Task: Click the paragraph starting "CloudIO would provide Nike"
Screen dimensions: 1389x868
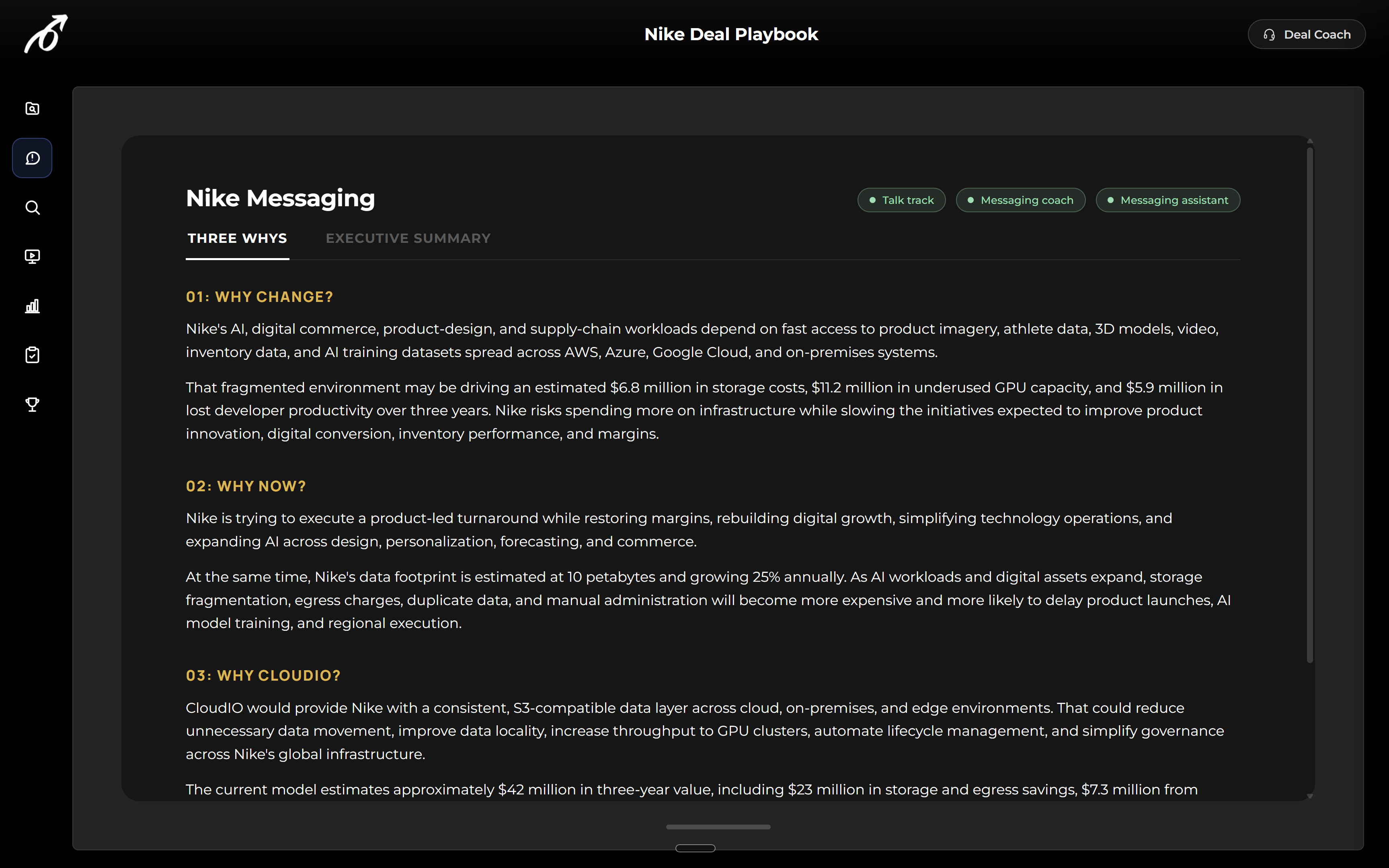Action: click(705, 731)
